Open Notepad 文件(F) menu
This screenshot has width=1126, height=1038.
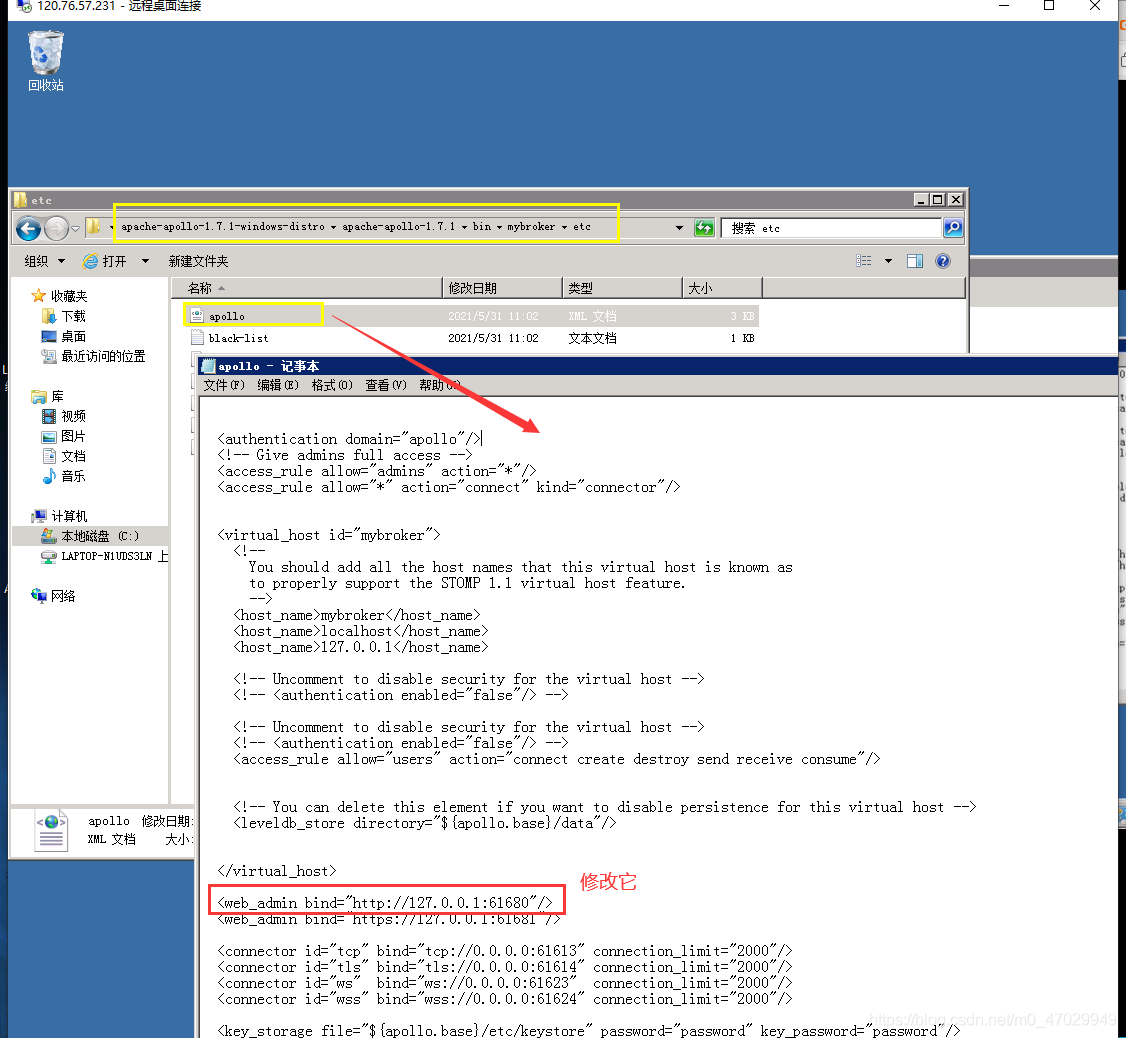[224, 385]
